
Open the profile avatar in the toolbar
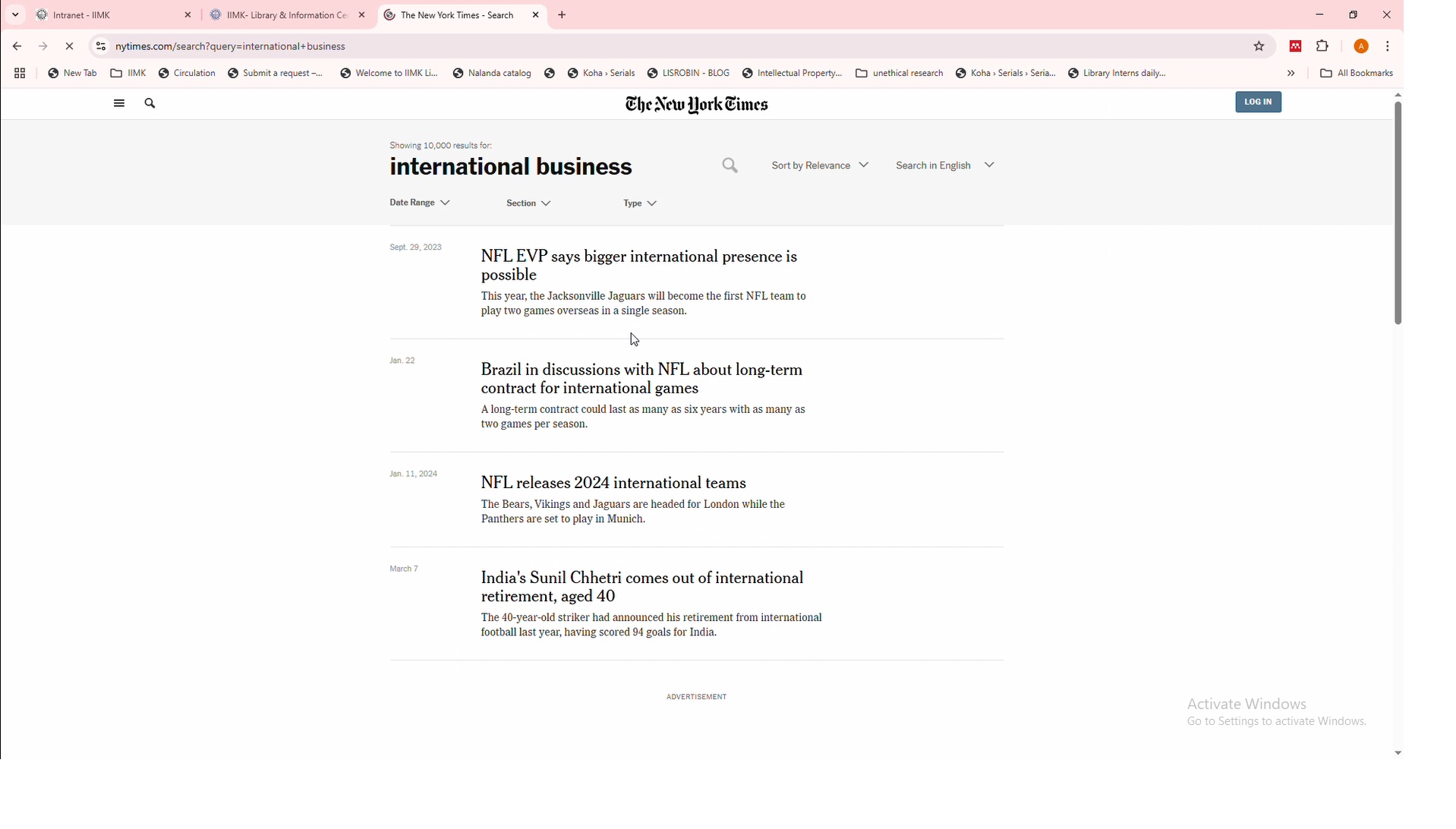(1362, 46)
